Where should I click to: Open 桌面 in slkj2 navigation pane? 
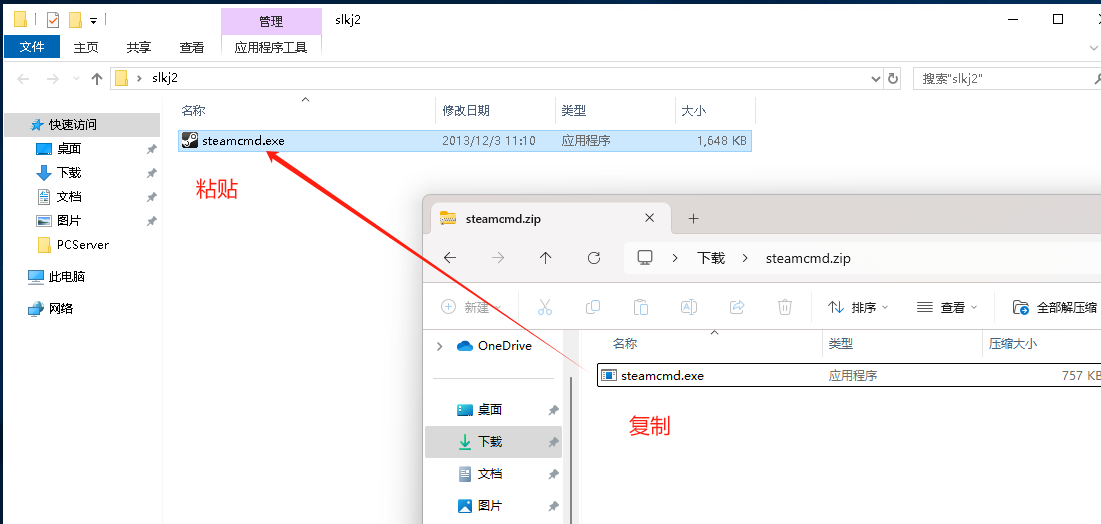(70, 149)
